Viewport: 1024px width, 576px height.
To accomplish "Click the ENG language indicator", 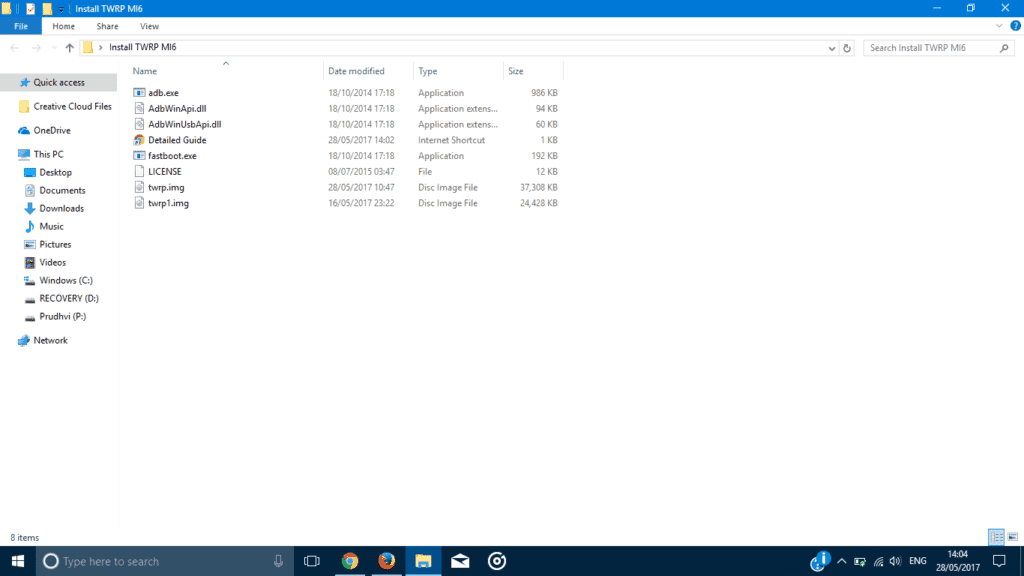I will pyautogui.click(x=918, y=561).
